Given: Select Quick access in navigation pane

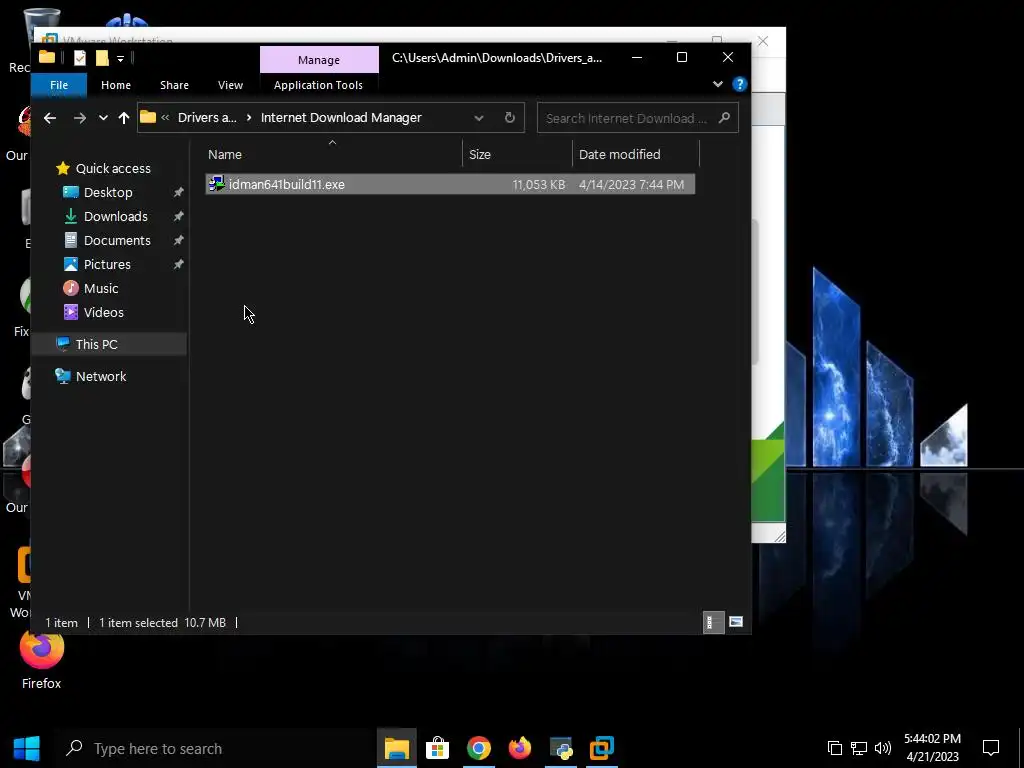Looking at the screenshot, I should click(113, 168).
